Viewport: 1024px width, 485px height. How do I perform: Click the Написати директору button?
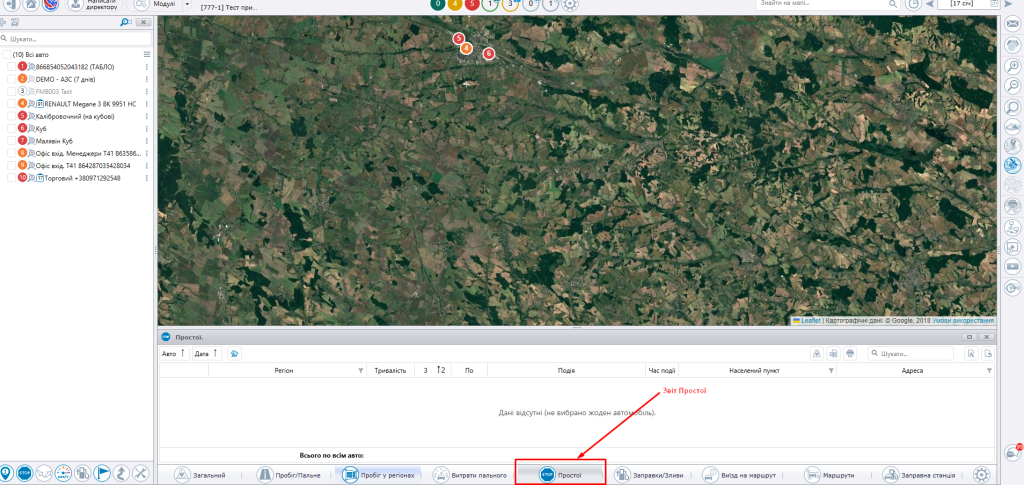point(96,4)
